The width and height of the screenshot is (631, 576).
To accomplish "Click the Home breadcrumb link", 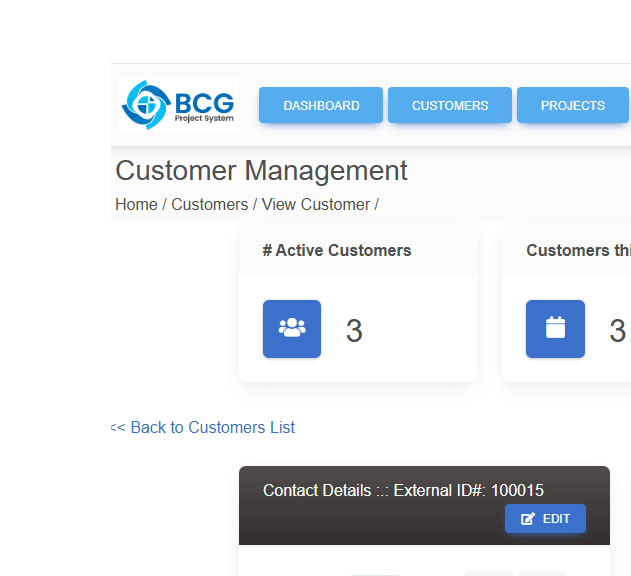I will [136, 204].
